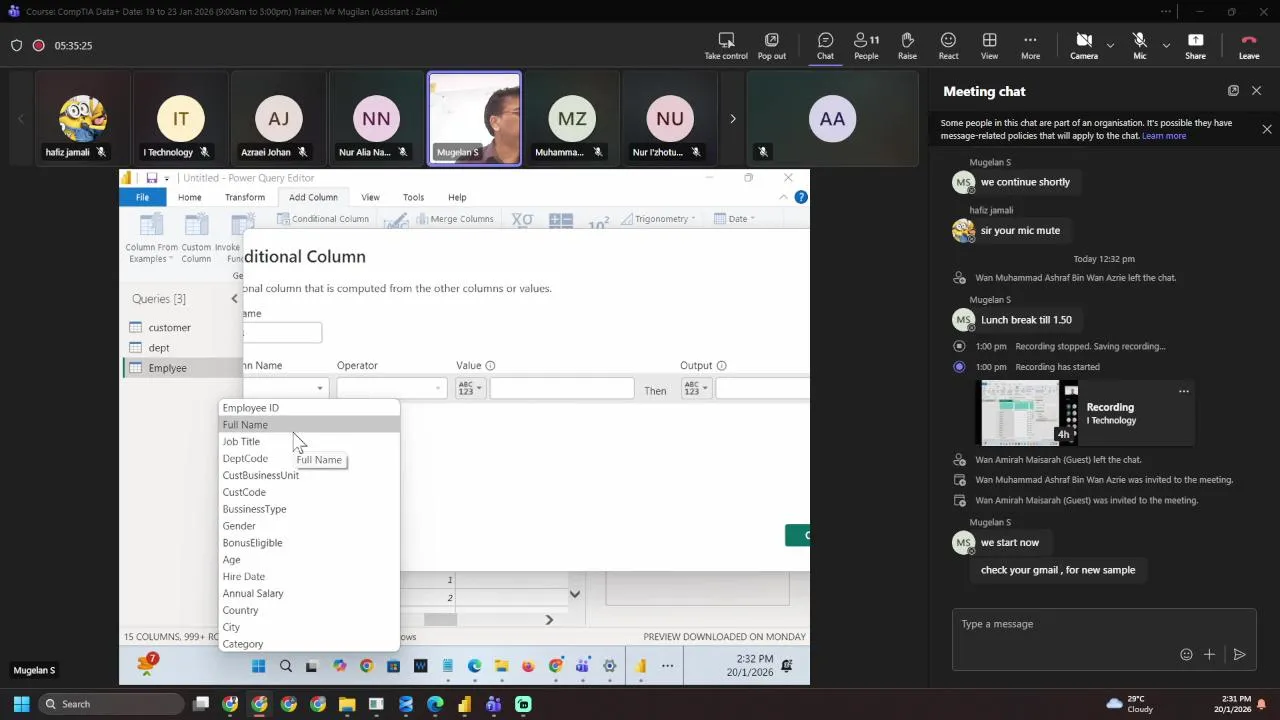
Task: Select the Mugelan S video tile
Action: tap(474, 118)
